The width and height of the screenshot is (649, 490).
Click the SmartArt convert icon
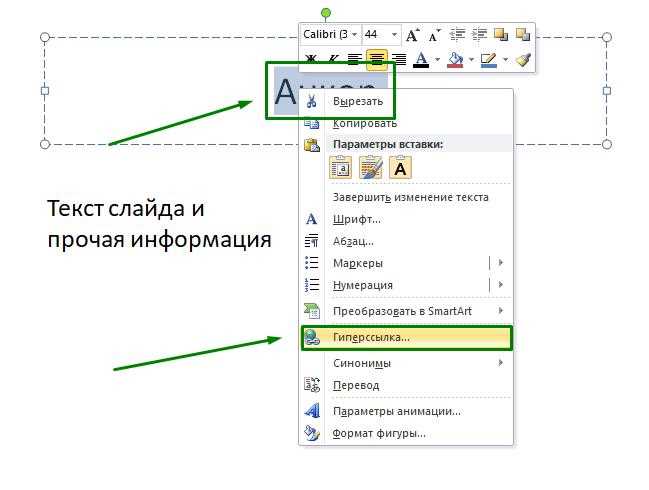tap(312, 311)
